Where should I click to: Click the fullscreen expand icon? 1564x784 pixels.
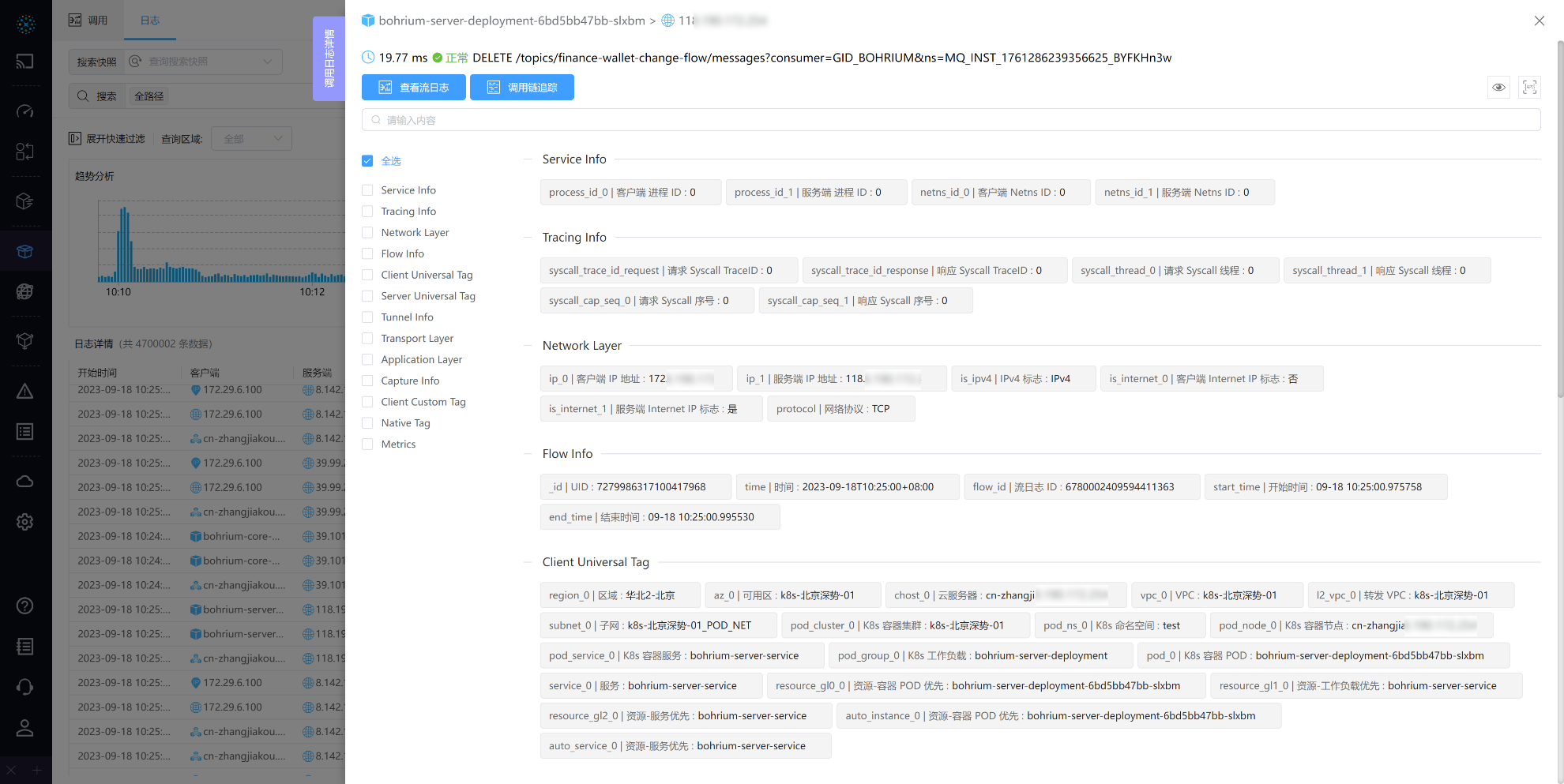point(1529,88)
